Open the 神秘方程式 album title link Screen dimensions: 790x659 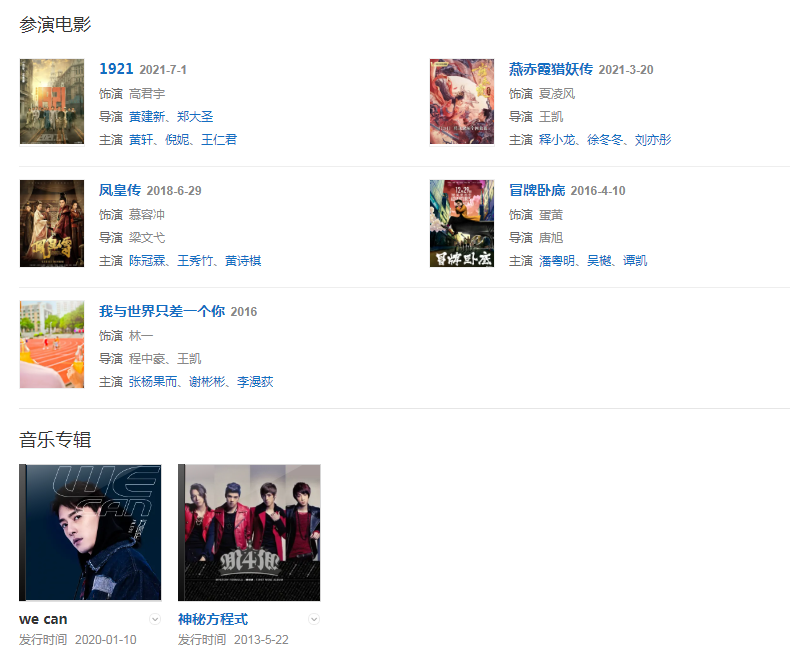point(213,619)
